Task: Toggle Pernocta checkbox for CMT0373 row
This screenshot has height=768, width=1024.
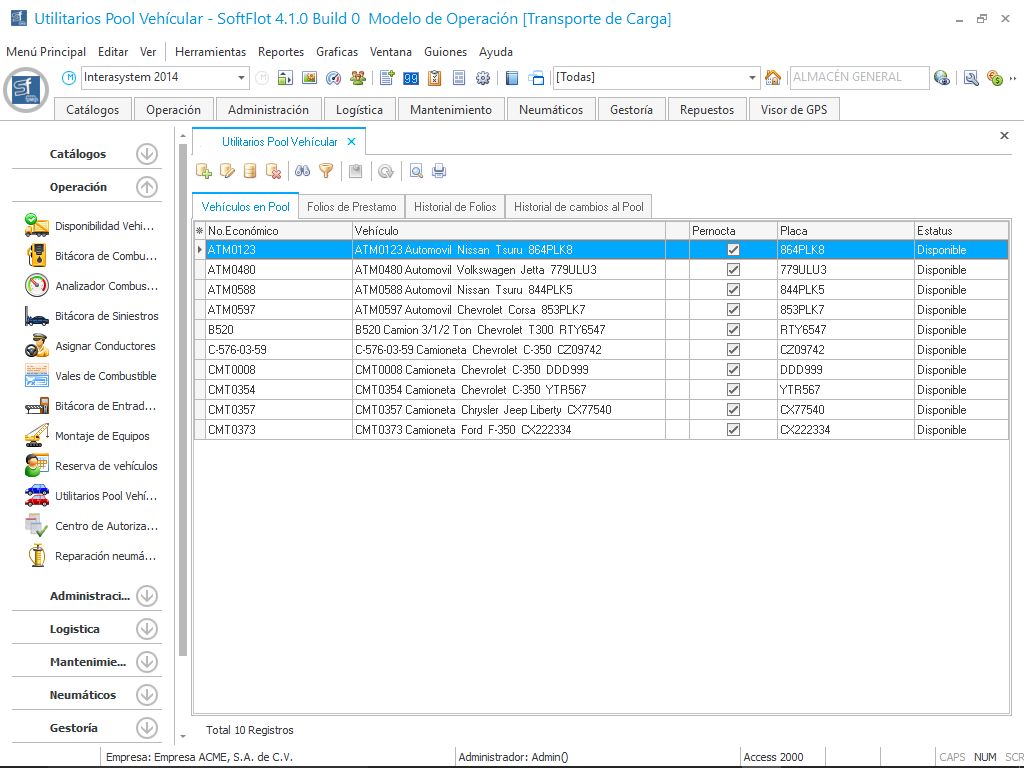Action: 733,430
